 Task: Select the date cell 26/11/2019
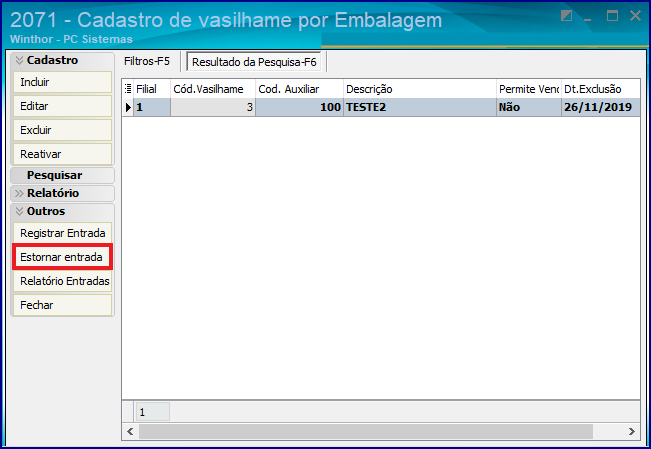click(601, 108)
